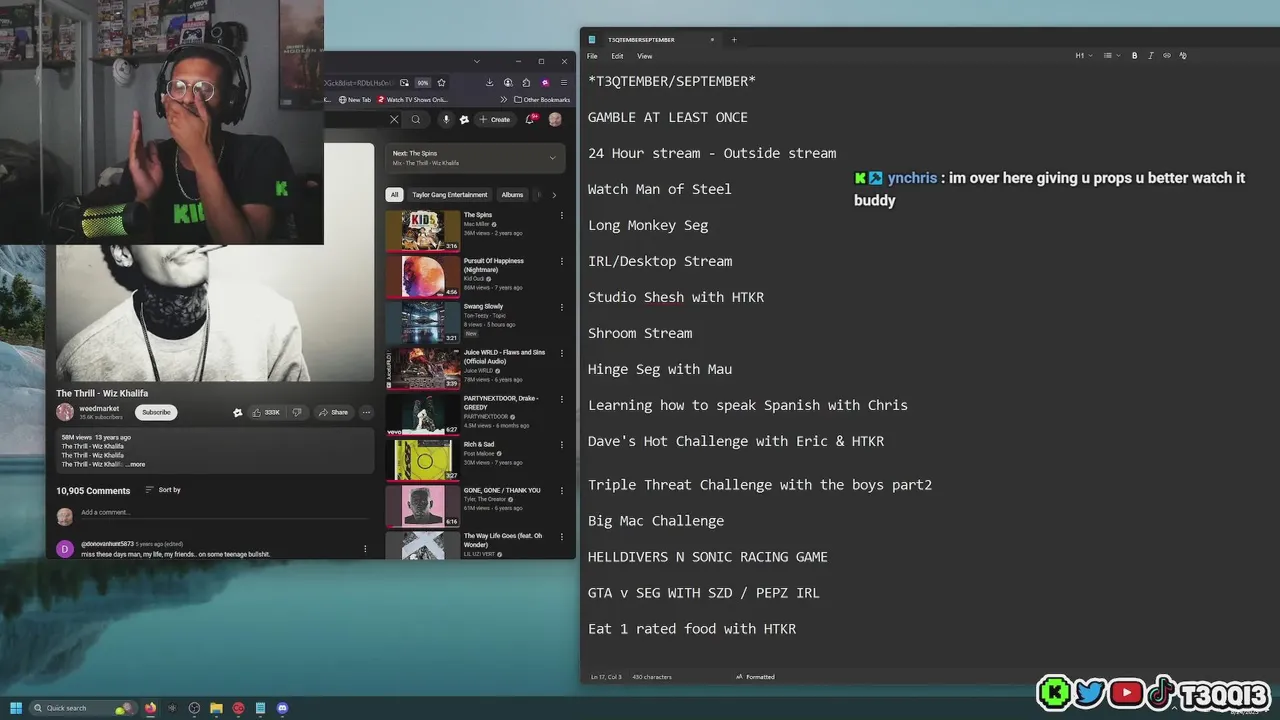
Task: Open YouTube notifications bell
Action: (x=530, y=119)
